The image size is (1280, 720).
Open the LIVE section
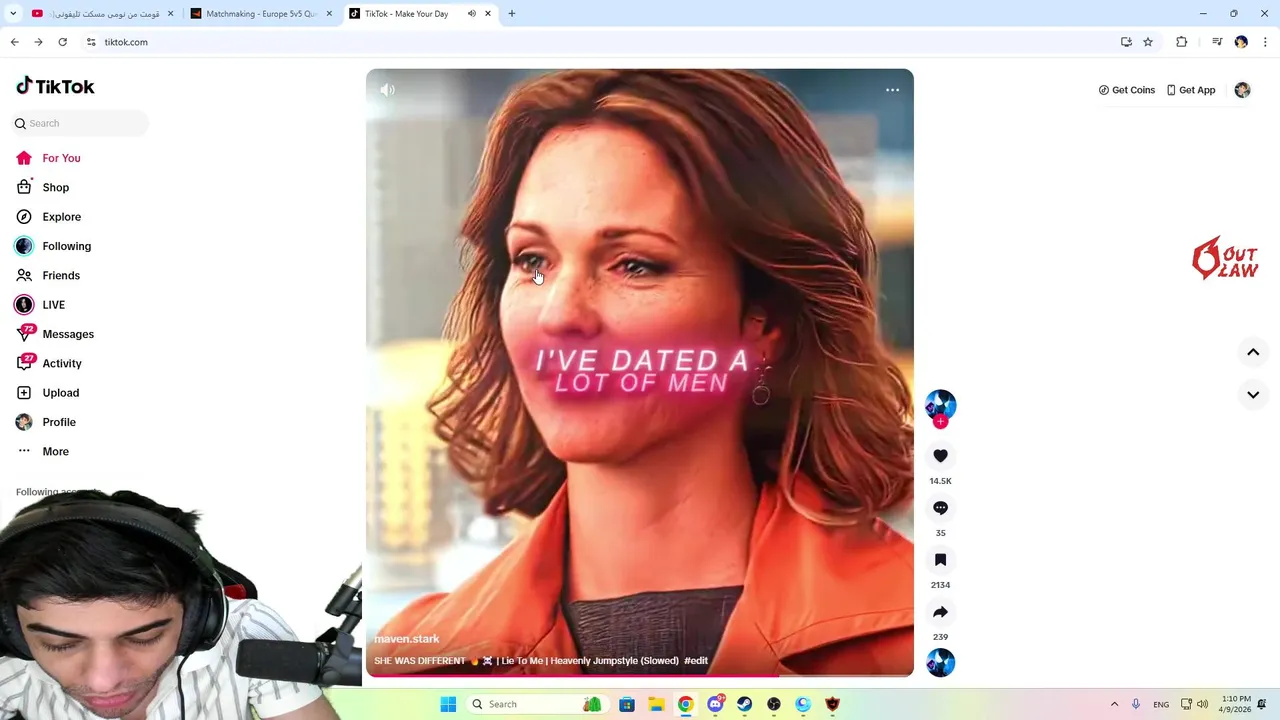[40, 305]
